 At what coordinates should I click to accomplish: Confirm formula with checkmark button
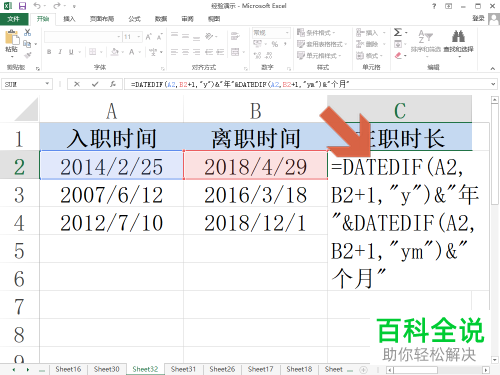click(95, 84)
